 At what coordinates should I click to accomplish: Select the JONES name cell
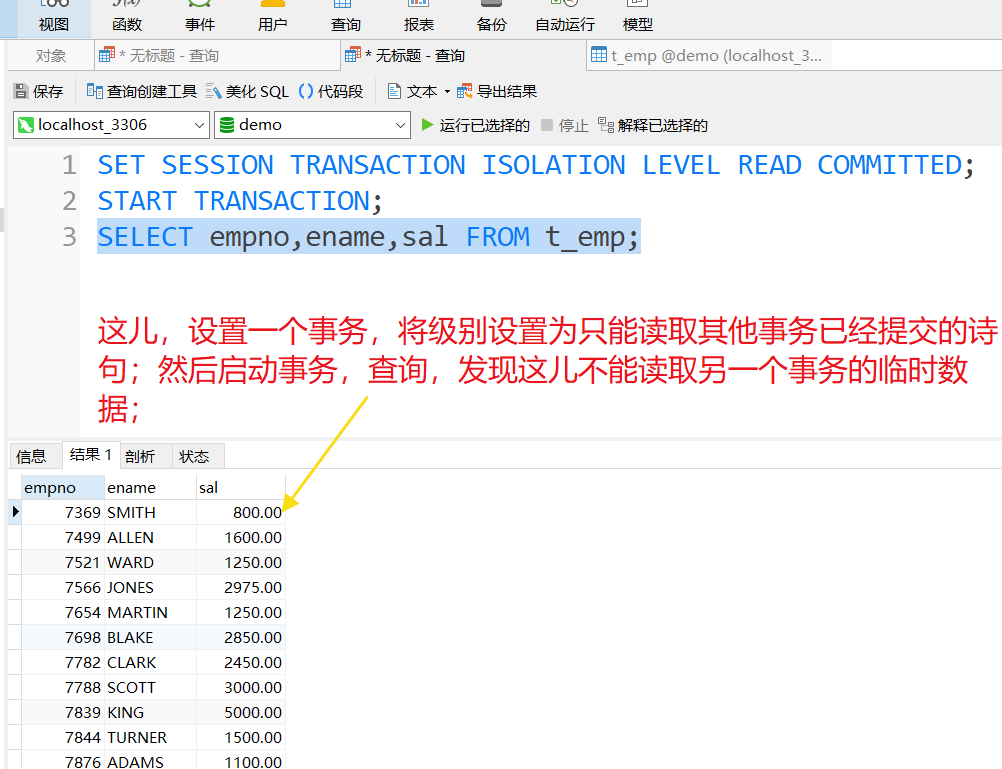click(x=150, y=587)
